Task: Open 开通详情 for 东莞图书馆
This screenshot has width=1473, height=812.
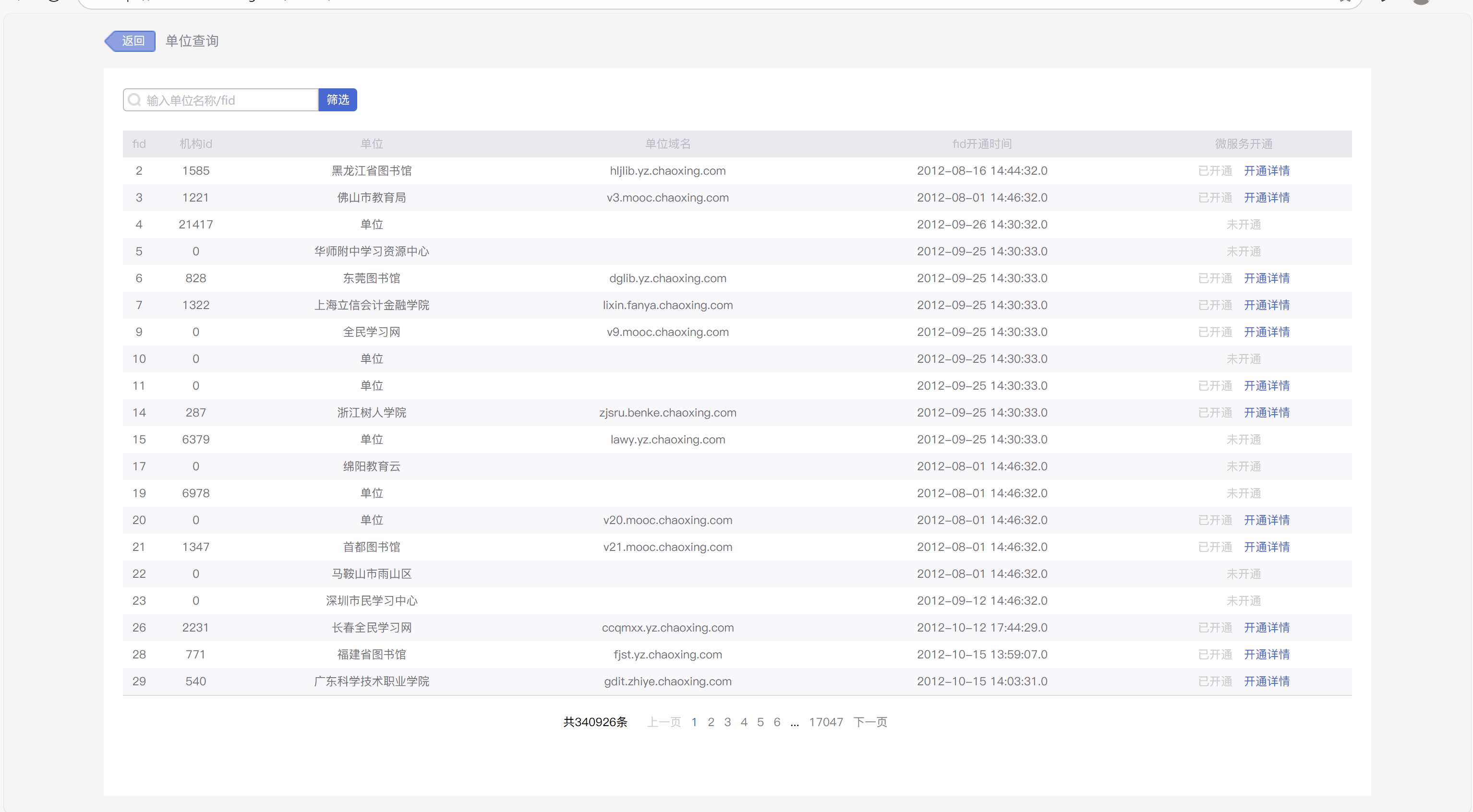Action: (x=1267, y=278)
